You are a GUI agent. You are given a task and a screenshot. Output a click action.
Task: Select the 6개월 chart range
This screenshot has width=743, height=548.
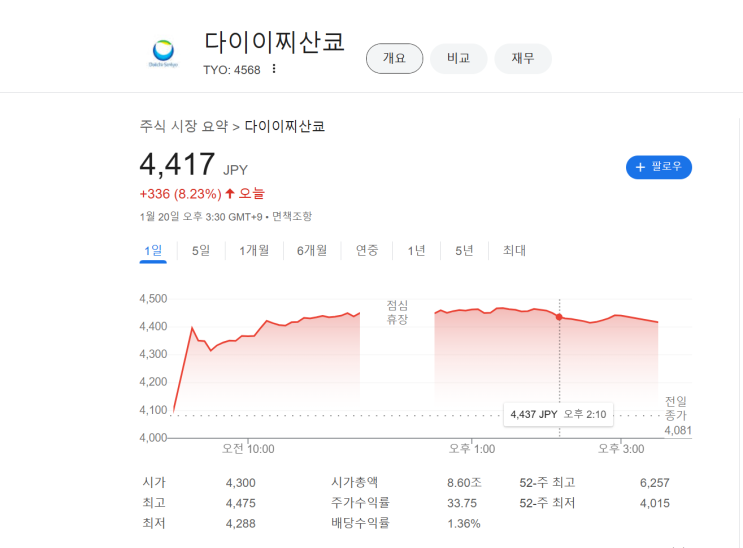[x=312, y=250]
